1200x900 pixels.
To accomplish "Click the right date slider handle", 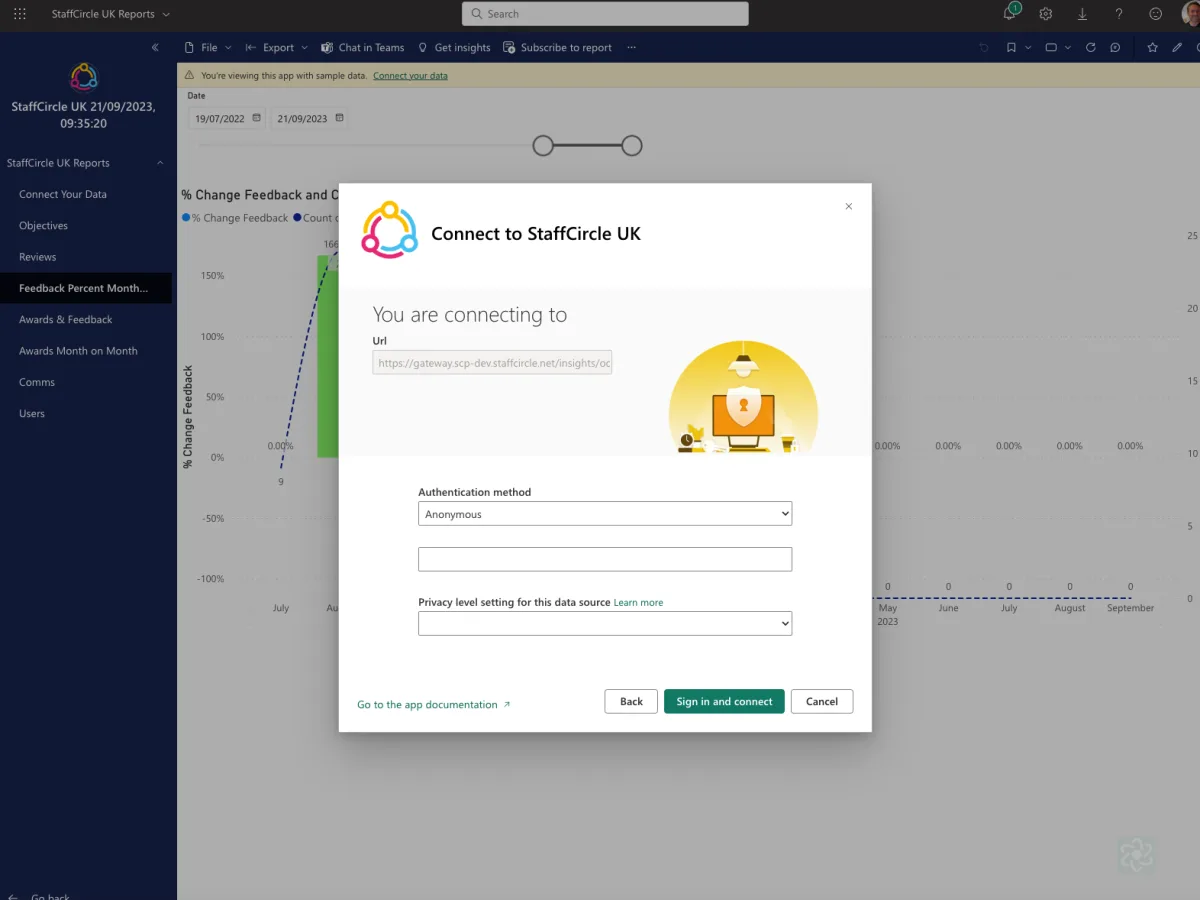I will pos(631,146).
